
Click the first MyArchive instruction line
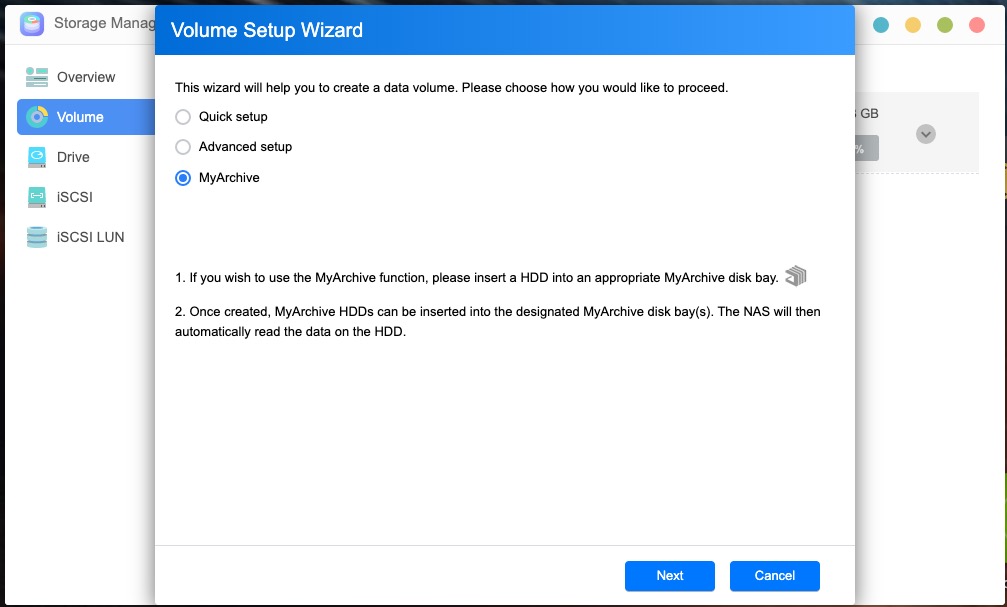(477, 277)
